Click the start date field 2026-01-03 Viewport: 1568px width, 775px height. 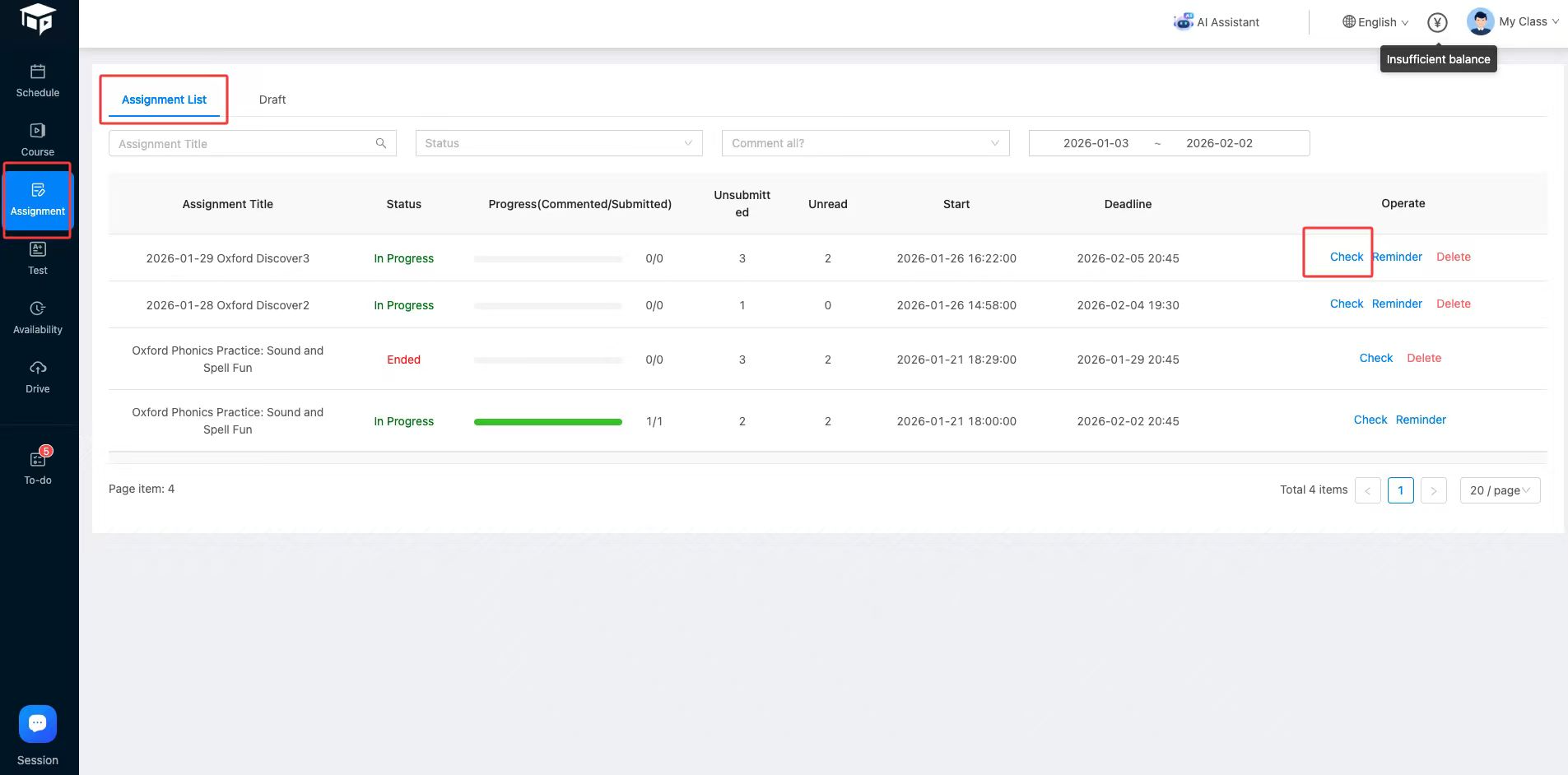(x=1096, y=143)
